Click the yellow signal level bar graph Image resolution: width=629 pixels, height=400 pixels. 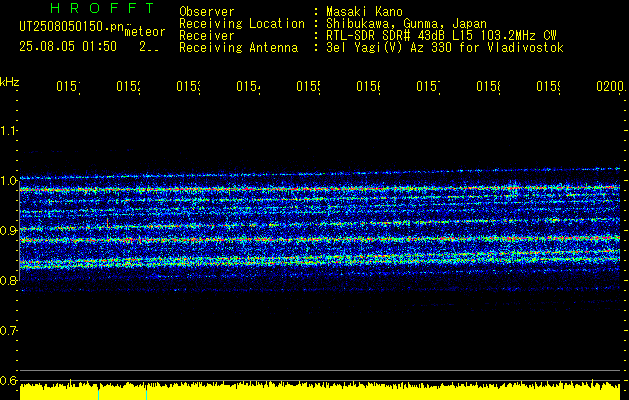click(x=320, y=391)
